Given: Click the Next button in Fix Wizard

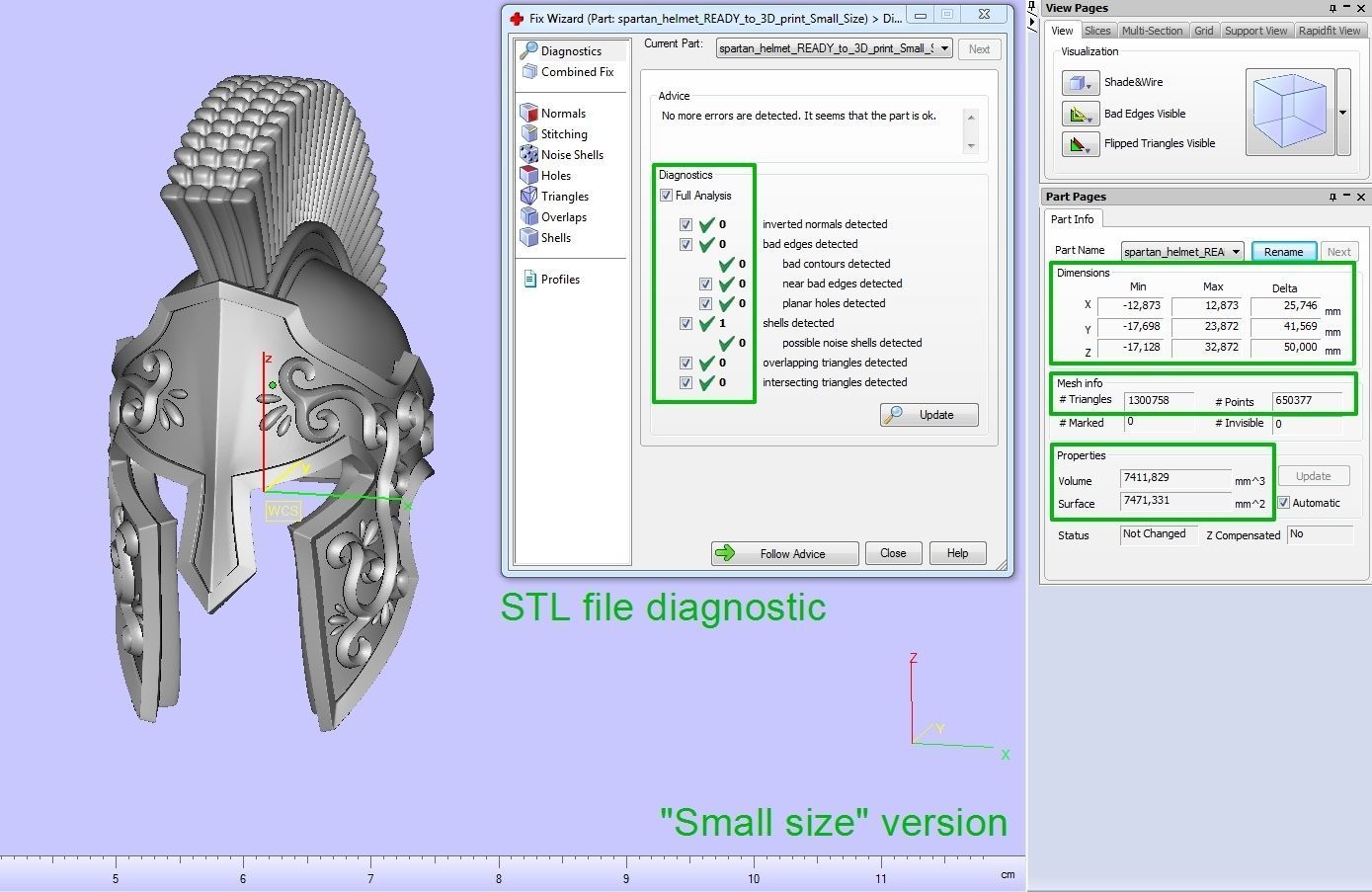Looking at the screenshot, I should pyautogui.click(x=979, y=49).
